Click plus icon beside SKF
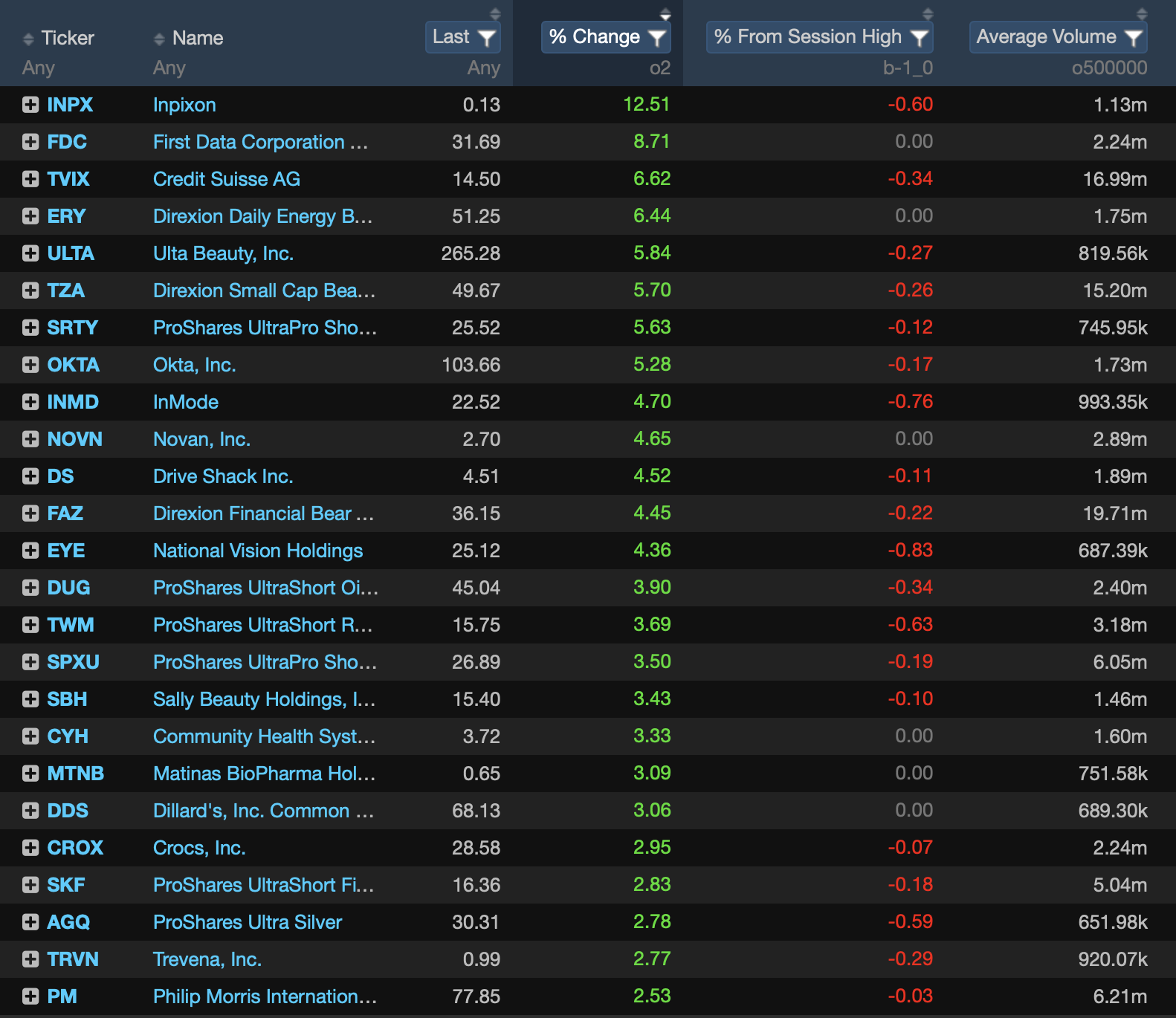Screen dimensions: 1176x1018 (30, 885)
